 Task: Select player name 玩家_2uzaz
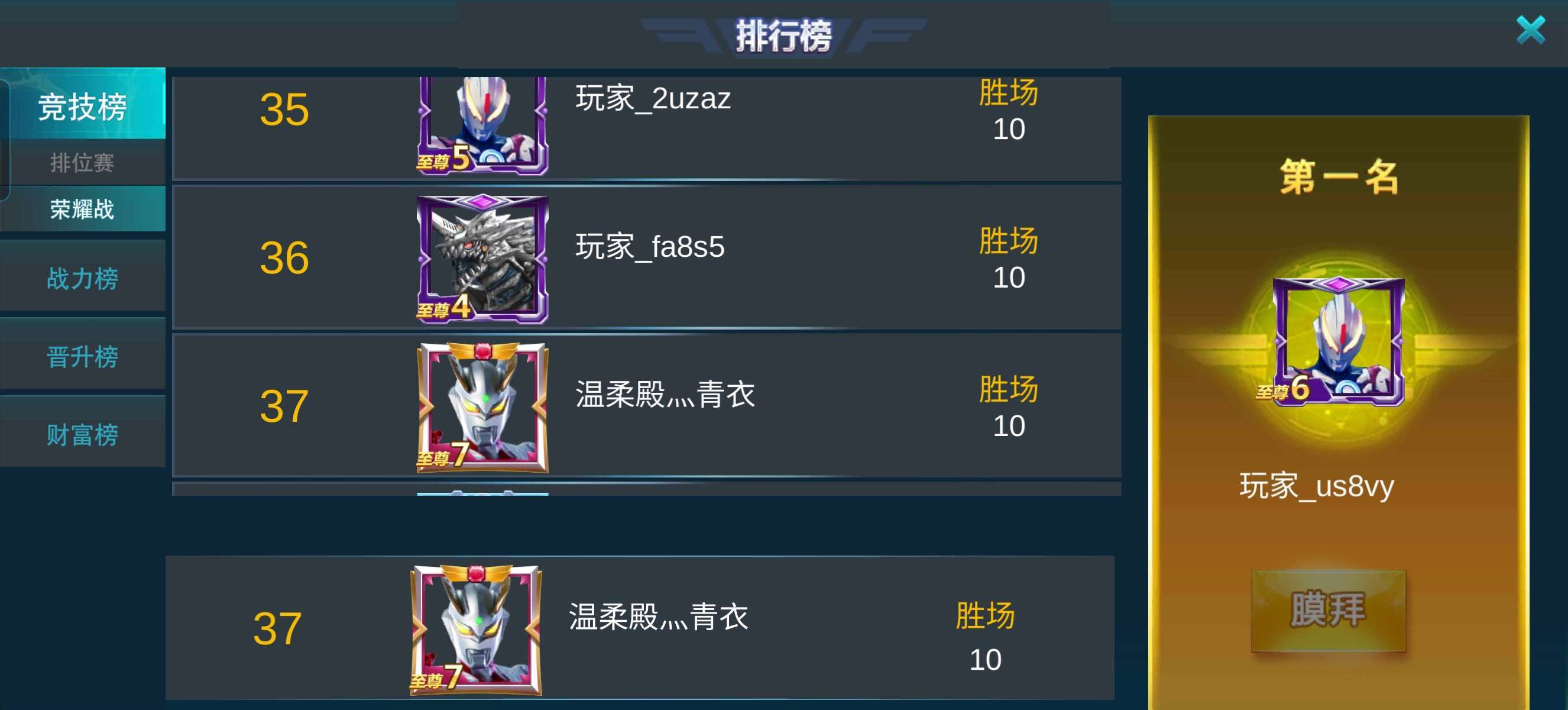[x=653, y=99]
